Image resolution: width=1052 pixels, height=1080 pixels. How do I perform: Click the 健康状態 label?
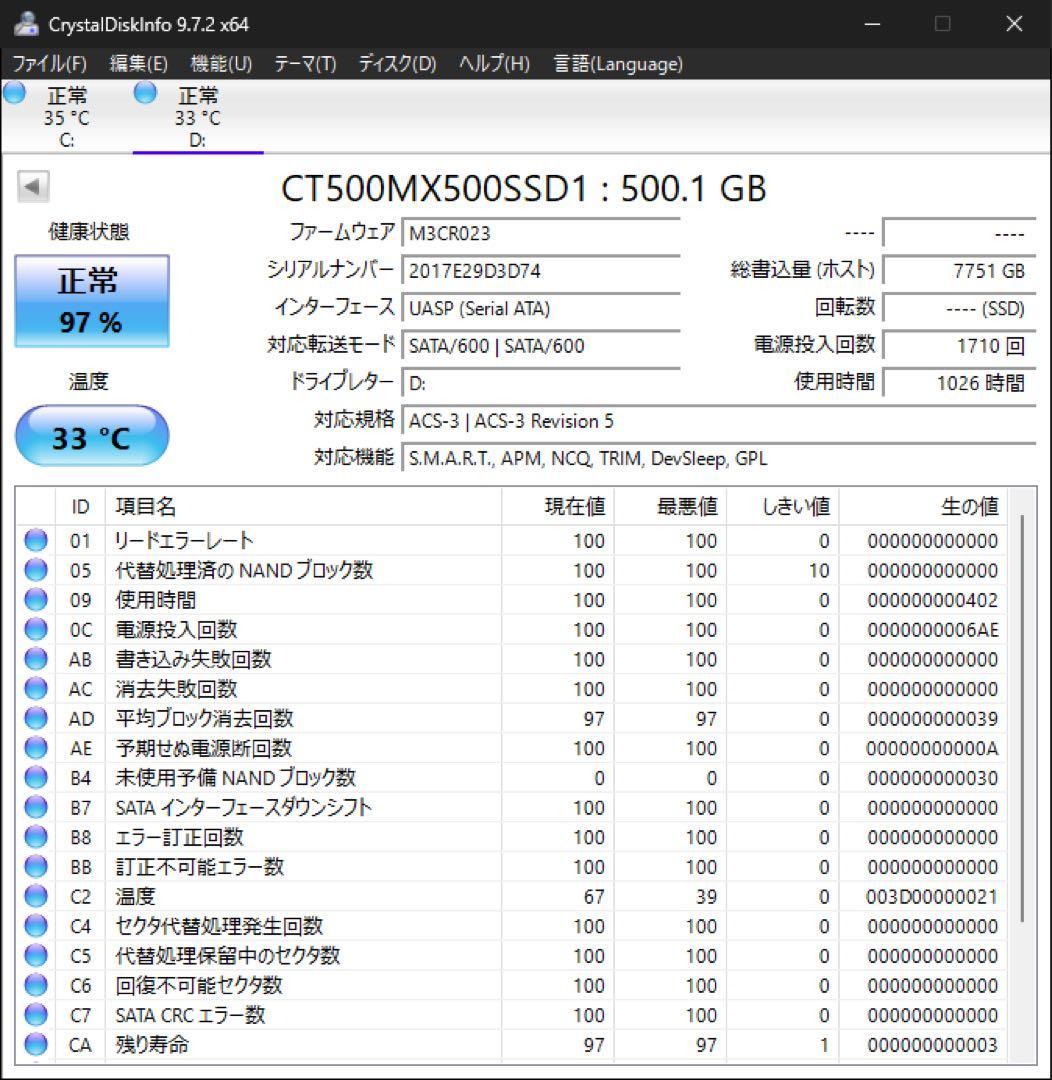coord(89,231)
